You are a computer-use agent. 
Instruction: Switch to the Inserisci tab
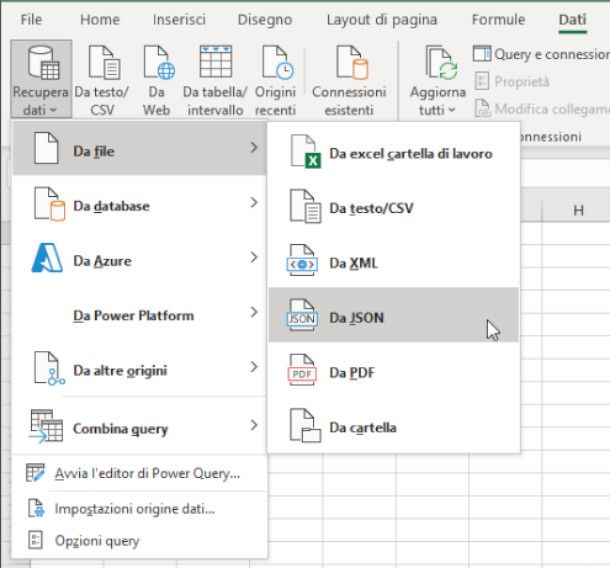(x=179, y=19)
